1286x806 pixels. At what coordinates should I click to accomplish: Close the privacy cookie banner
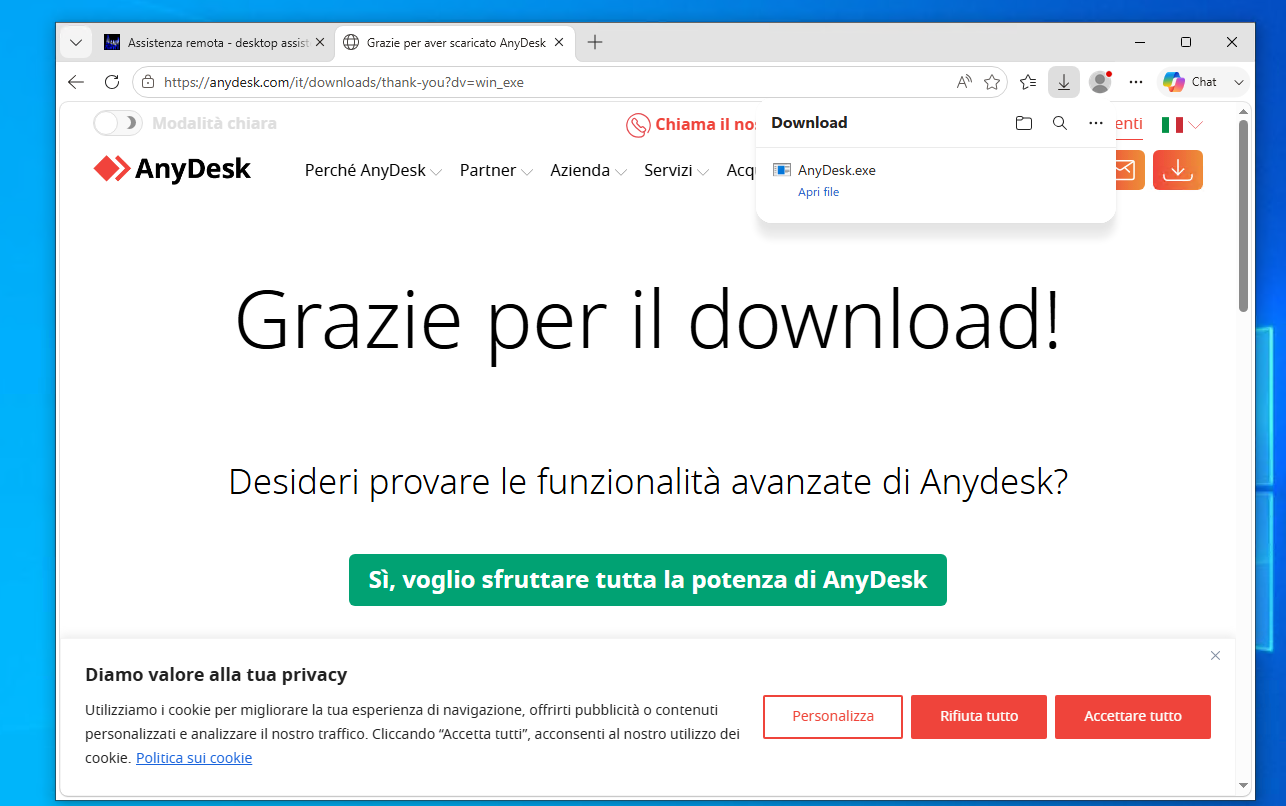point(1215,656)
